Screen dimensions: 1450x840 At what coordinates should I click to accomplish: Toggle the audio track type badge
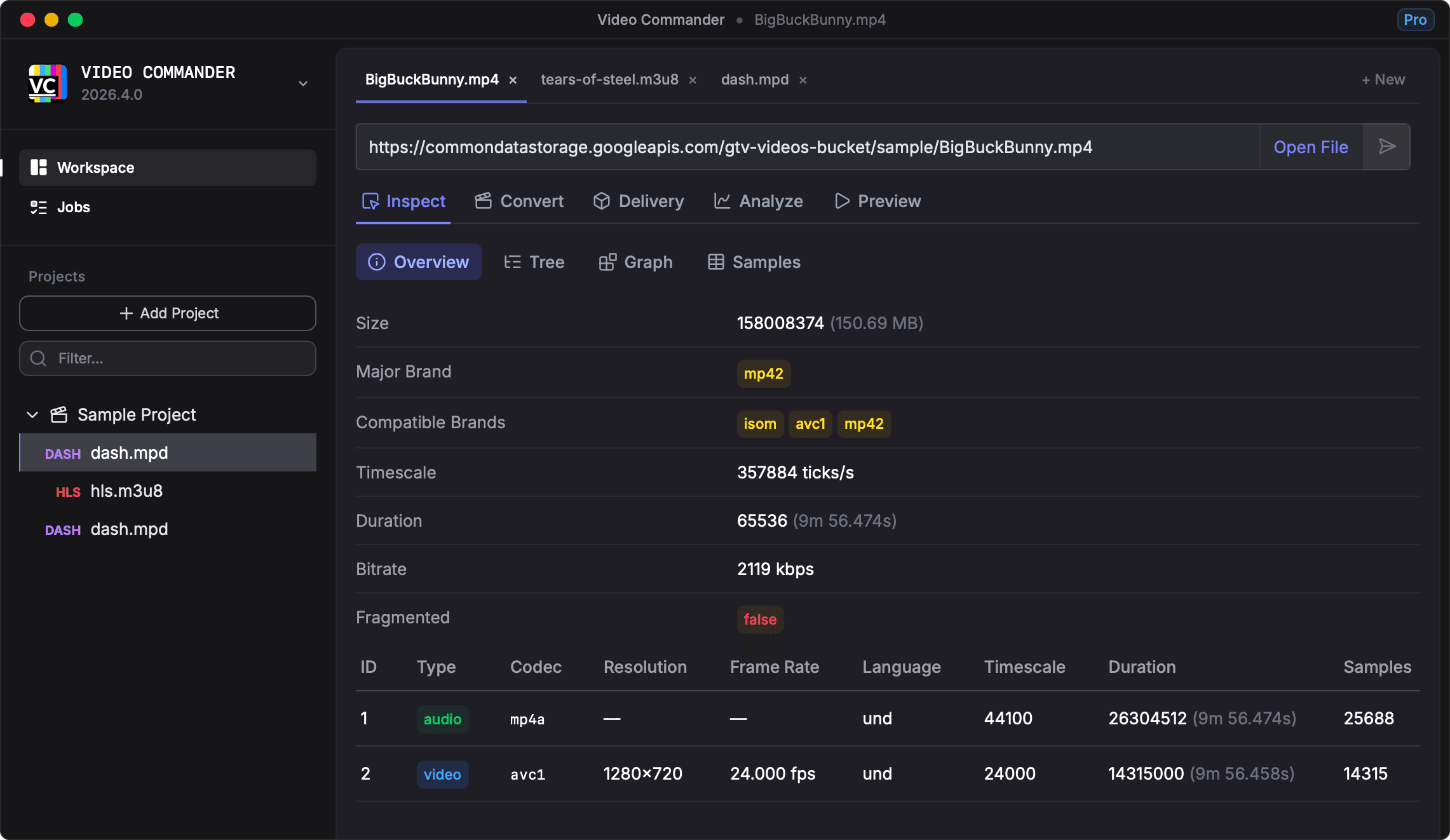click(442, 719)
